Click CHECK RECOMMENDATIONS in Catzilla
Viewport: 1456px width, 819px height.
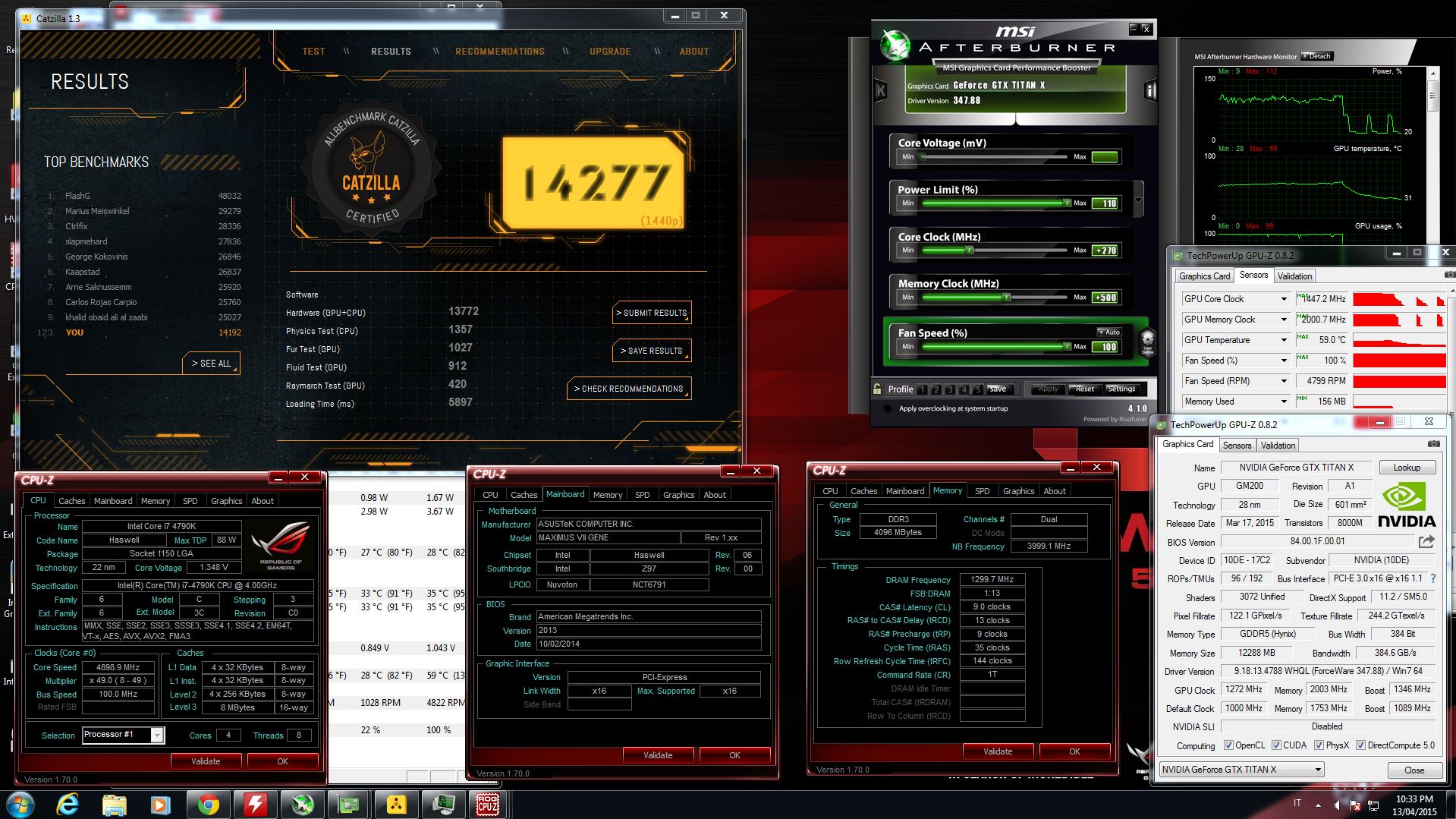tap(629, 389)
